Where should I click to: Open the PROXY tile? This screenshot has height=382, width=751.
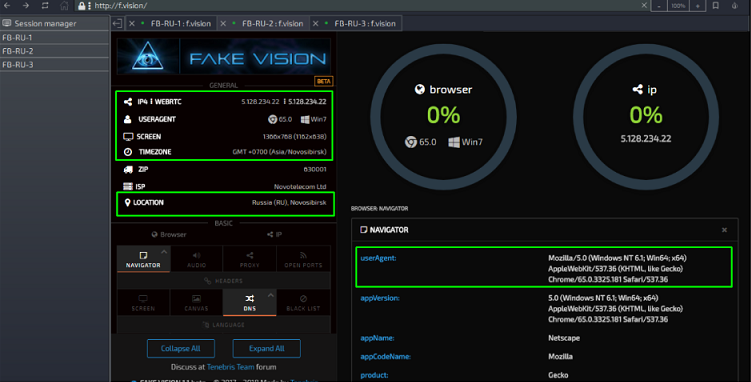coord(250,259)
